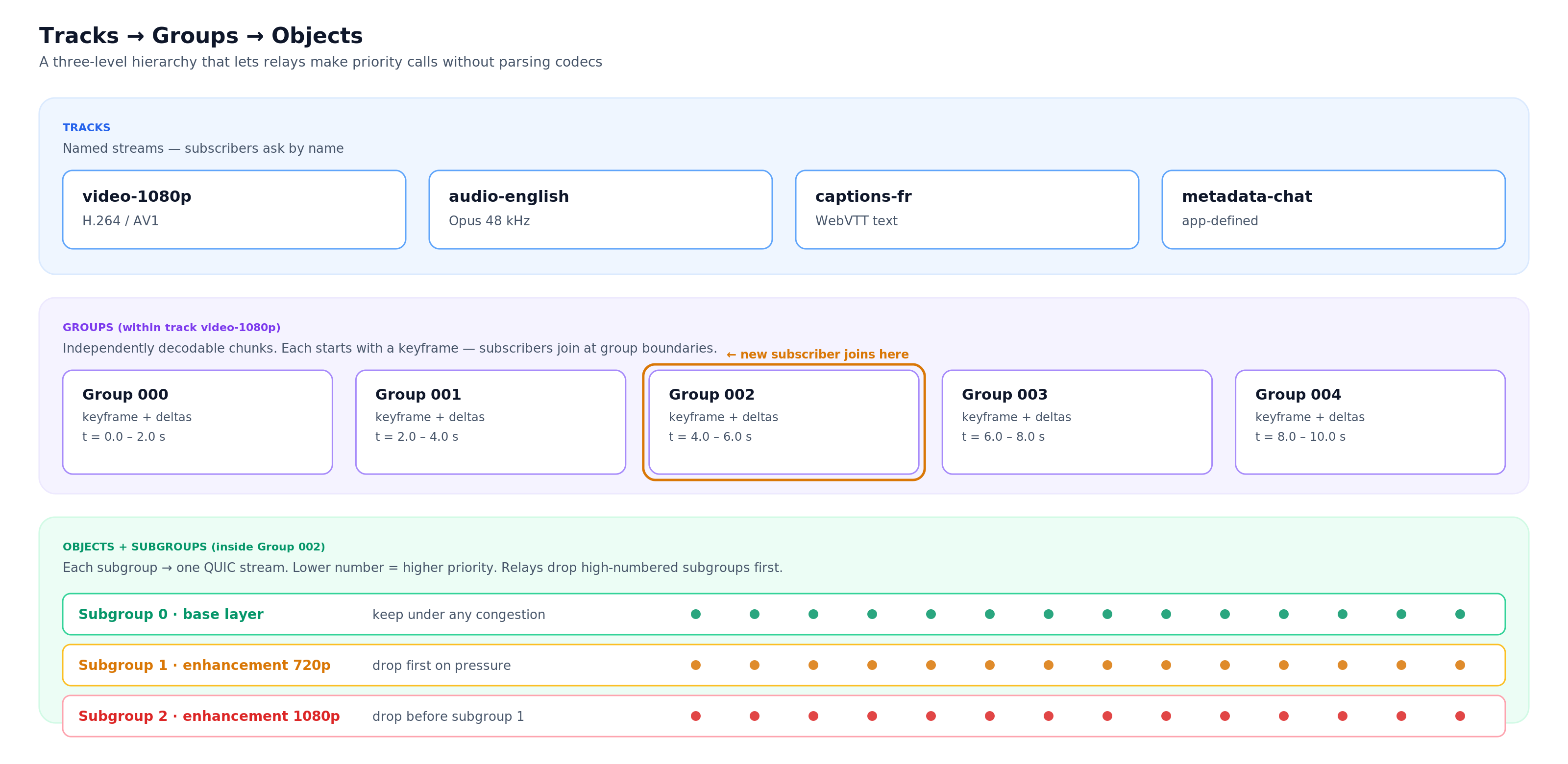Expand the Subgroup 2 enhancement 1080p row
This screenshot has height=764, width=1568.
point(208,716)
